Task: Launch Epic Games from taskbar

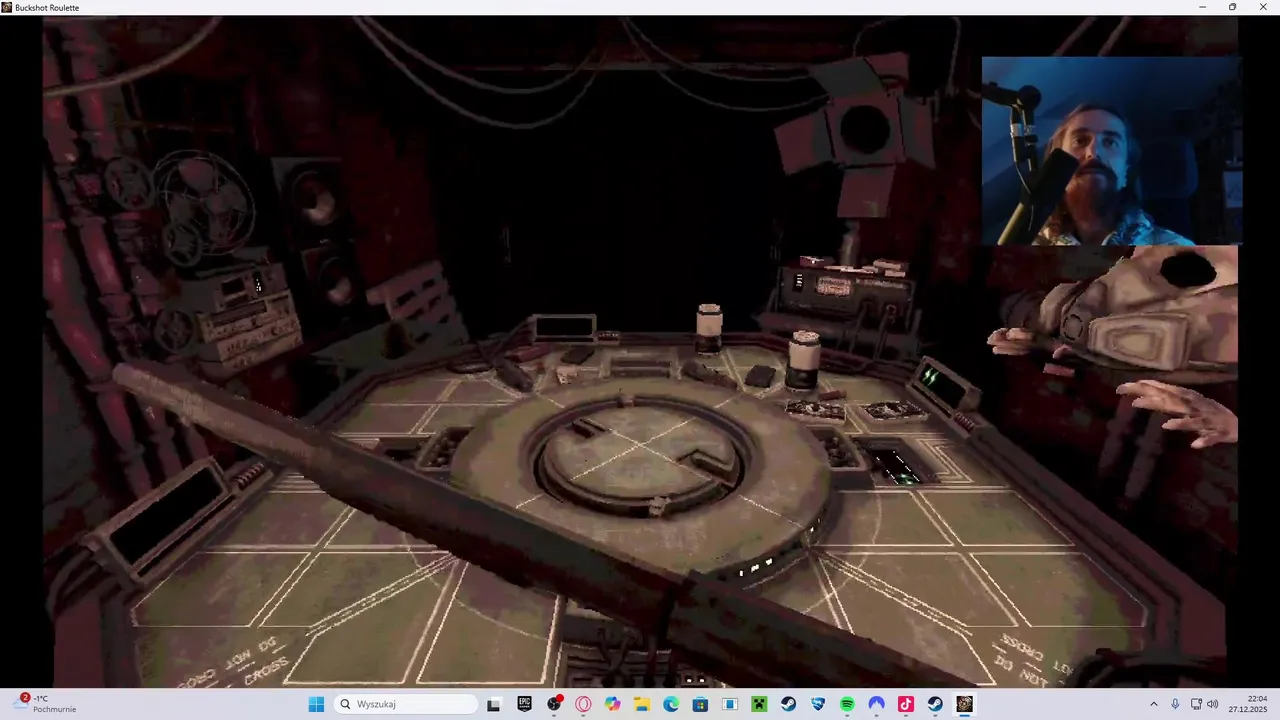Action: [524, 704]
